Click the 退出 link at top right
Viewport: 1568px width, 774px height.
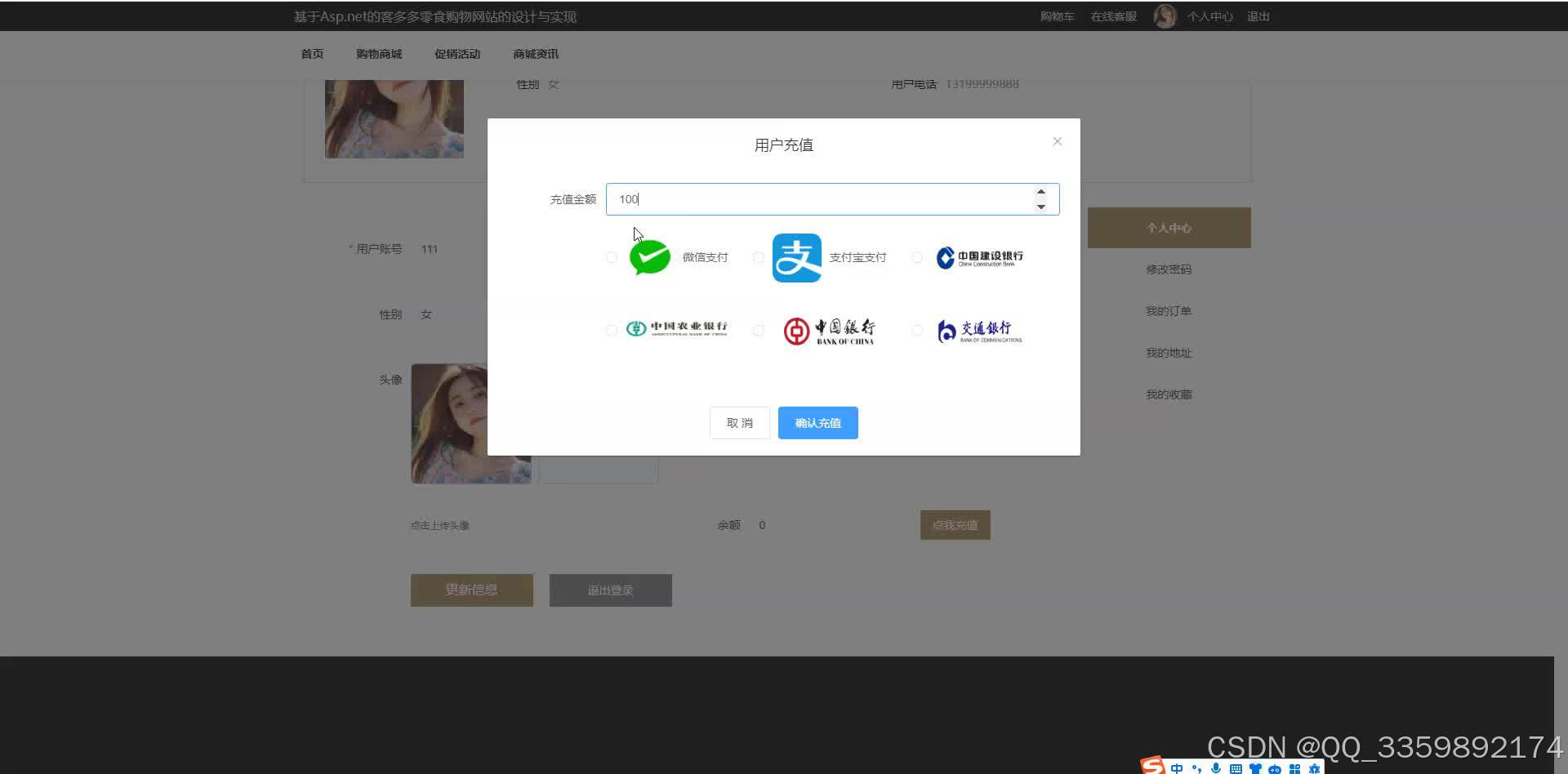click(x=1258, y=16)
